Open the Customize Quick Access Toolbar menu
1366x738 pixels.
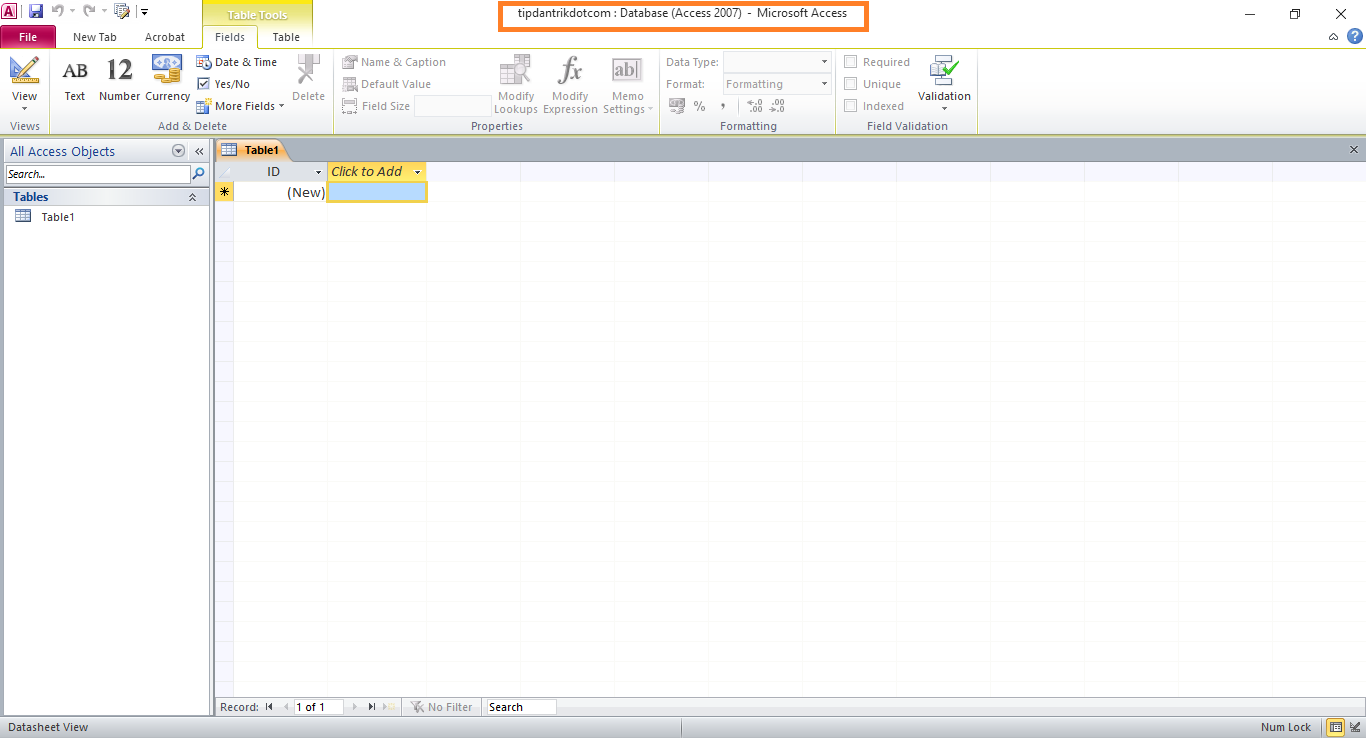[144, 12]
